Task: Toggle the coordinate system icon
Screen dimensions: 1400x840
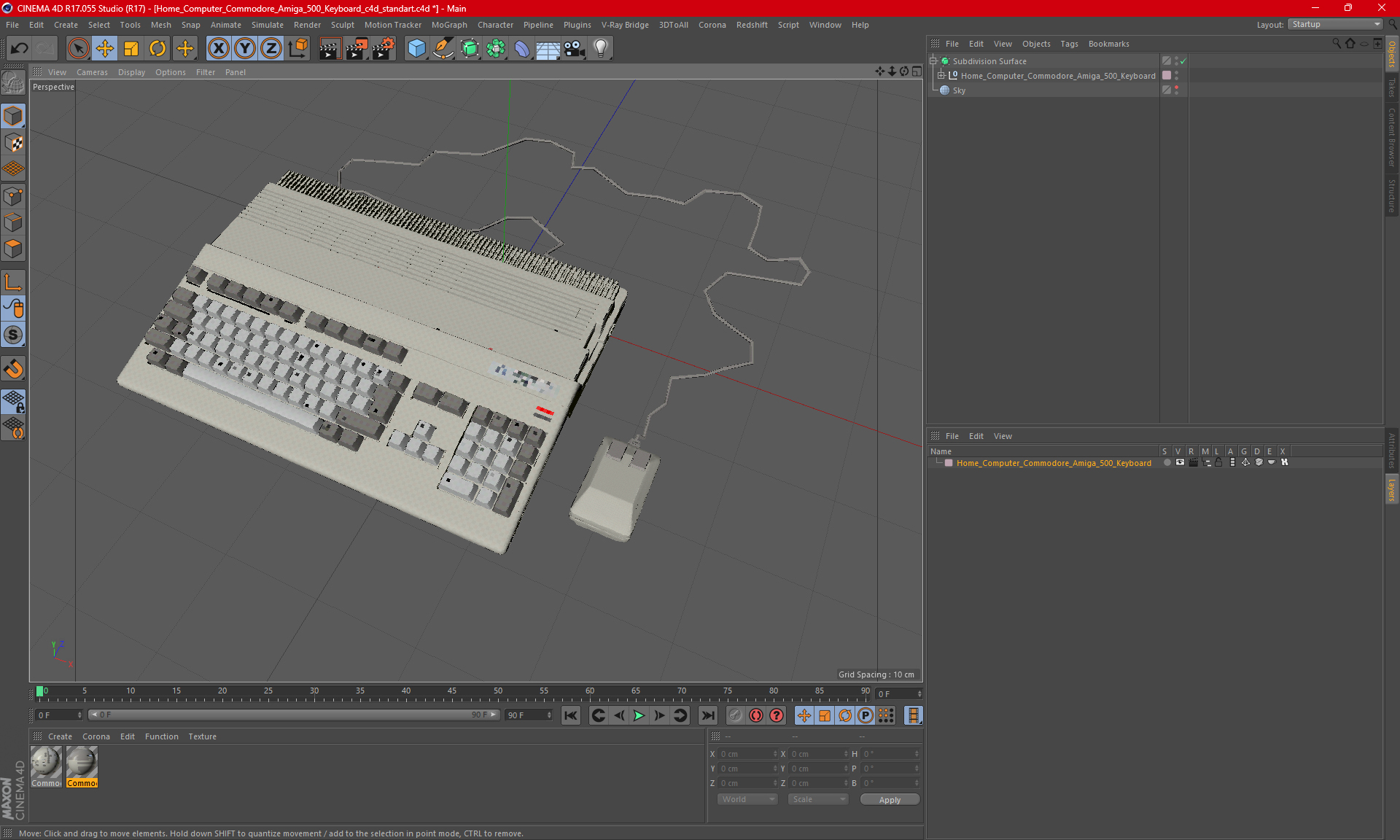Action: coord(298,49)
